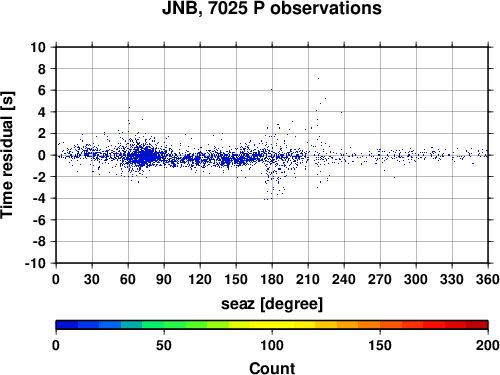Click the x-axis tick label 270
This screenshot has height=375, width=500.
tap(380, 279)
